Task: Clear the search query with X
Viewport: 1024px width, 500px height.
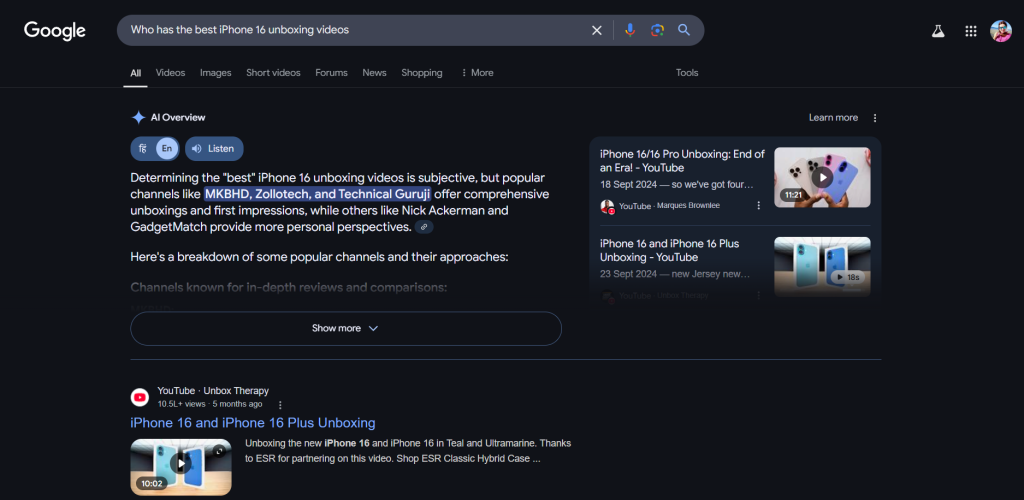Action: coord(596,30)
